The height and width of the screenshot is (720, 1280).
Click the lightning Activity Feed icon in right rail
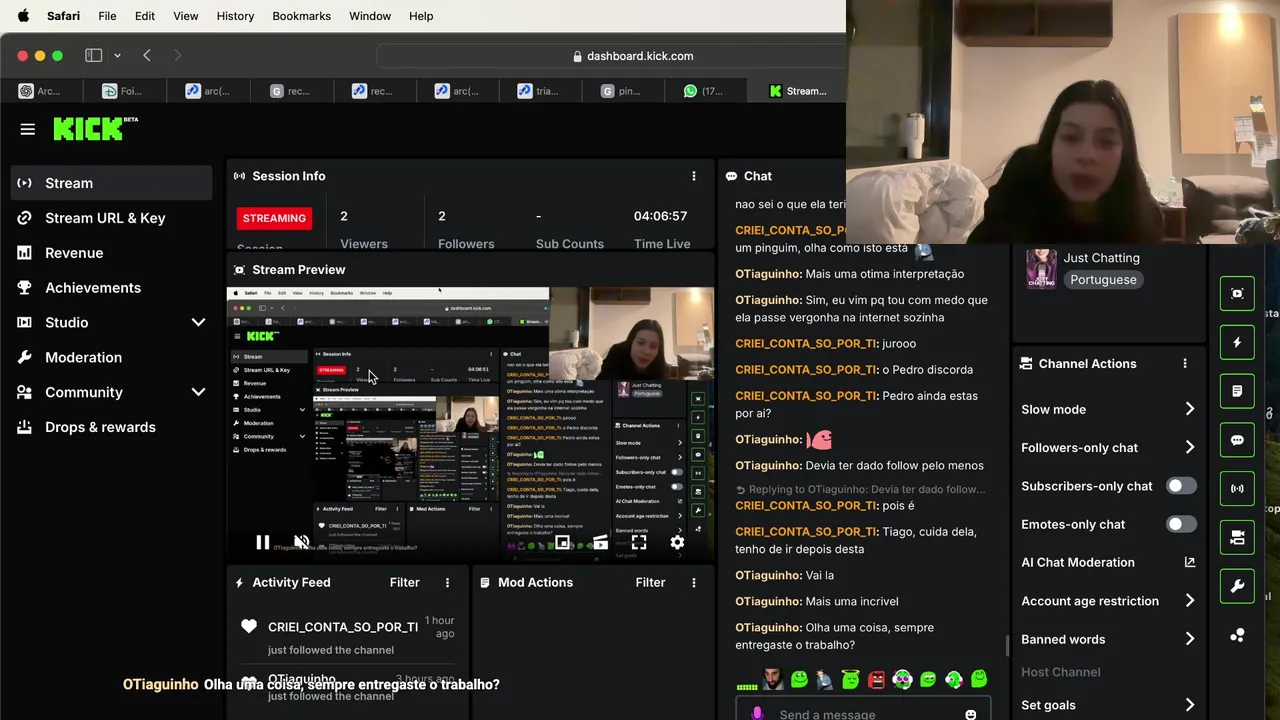1237,342
